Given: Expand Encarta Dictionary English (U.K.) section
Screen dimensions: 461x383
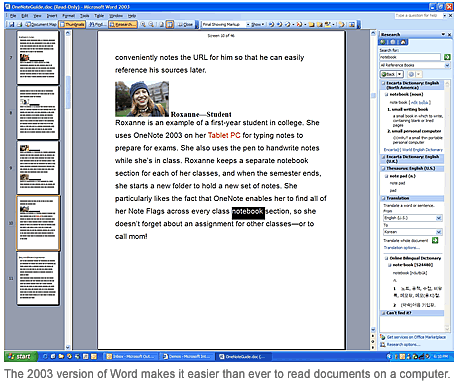Looking at the screenshot, I should coord(383,157).
